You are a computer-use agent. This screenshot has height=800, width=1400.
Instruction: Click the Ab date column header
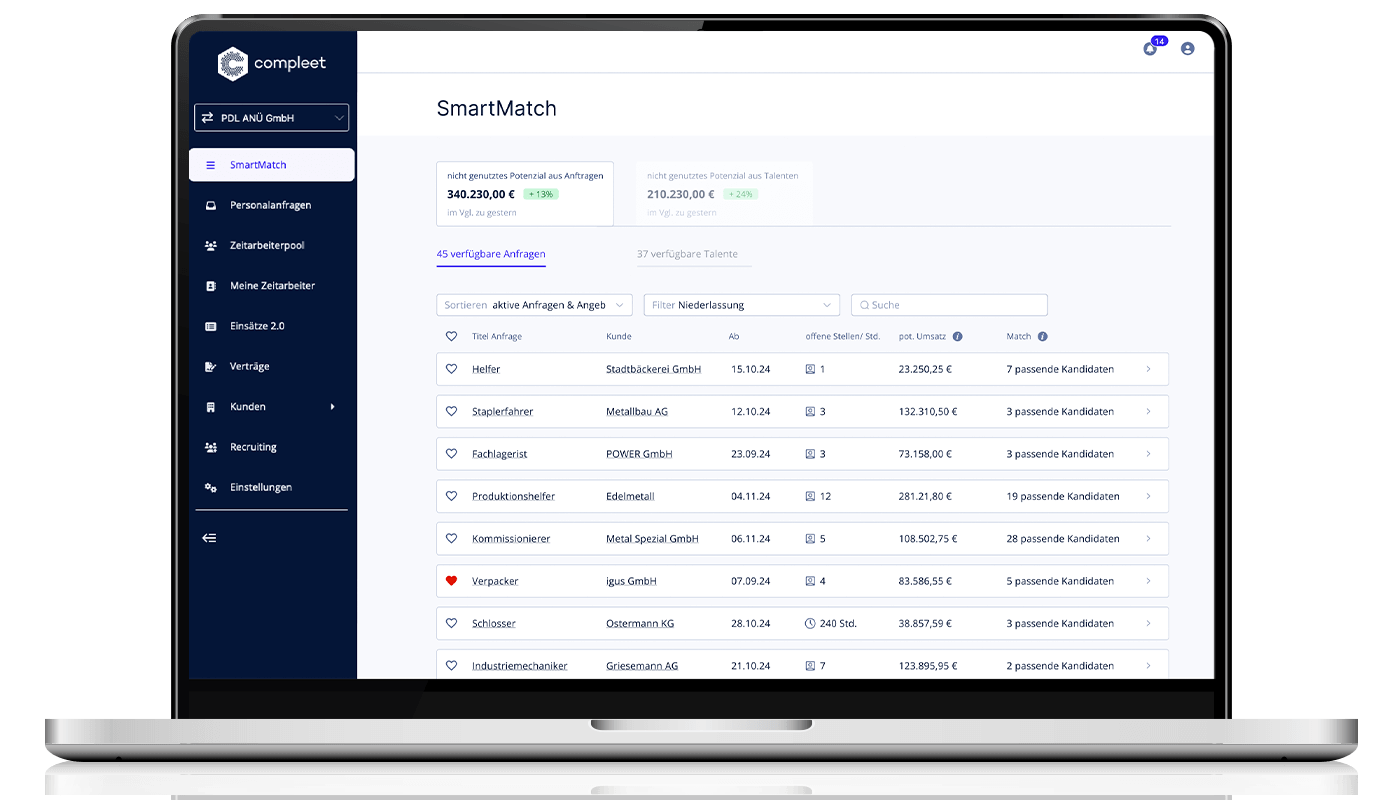click(734, 337)
